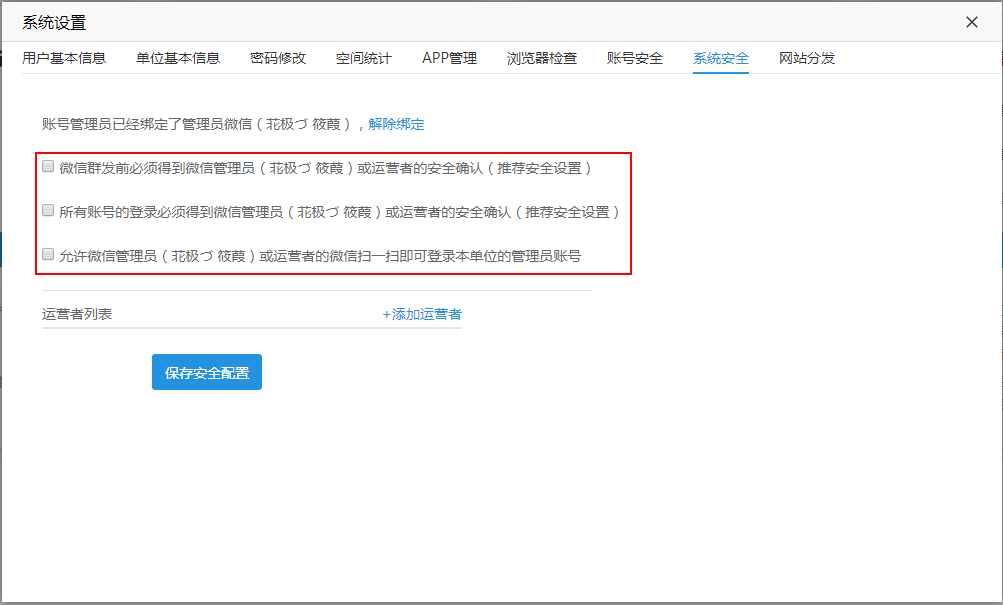This screenshot has height=605, width=1003.
Task: Select the 账号安全 tab
Action: click(635, 58)
